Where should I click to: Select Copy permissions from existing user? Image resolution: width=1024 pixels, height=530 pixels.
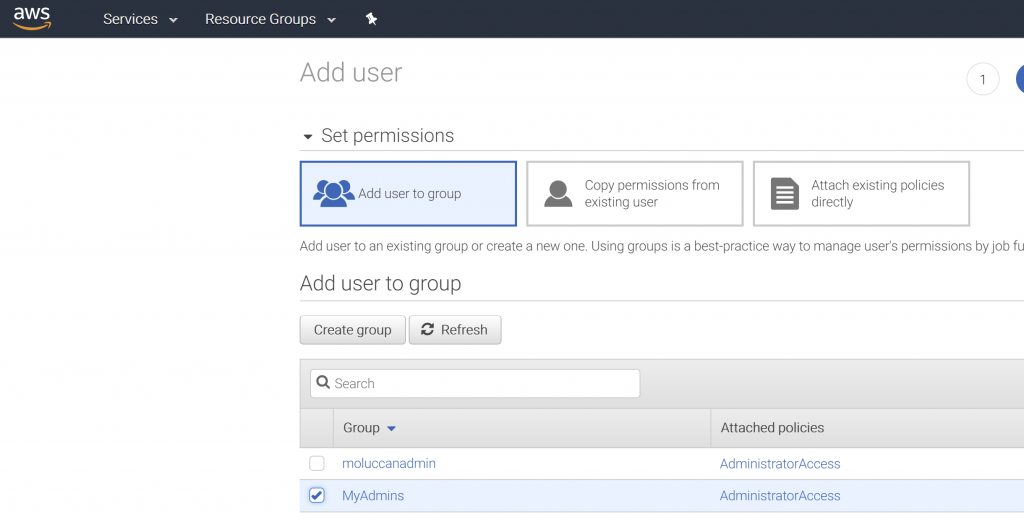click(x=635, y=194)
